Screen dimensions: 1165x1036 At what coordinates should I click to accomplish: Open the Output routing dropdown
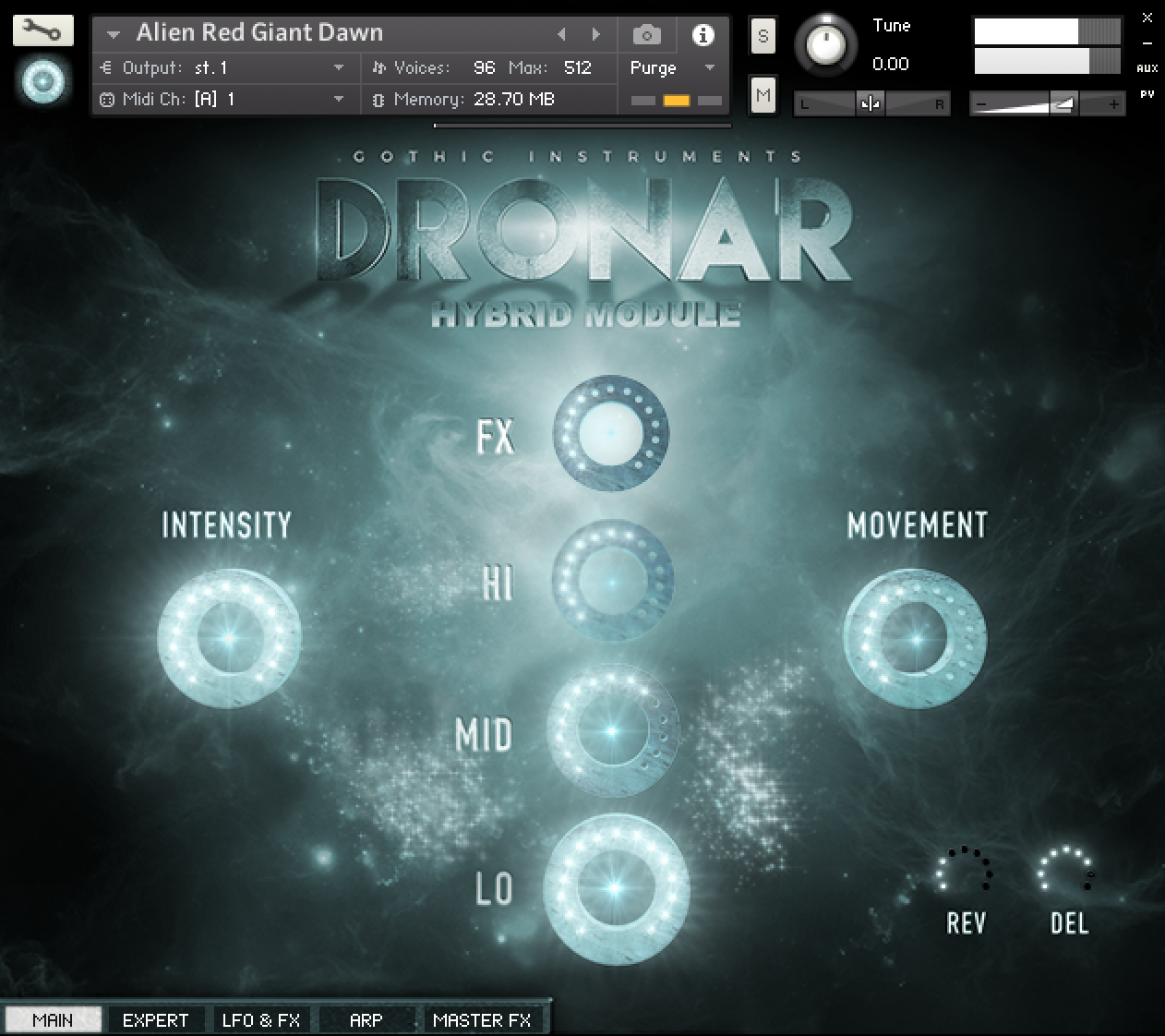(339, 67)
